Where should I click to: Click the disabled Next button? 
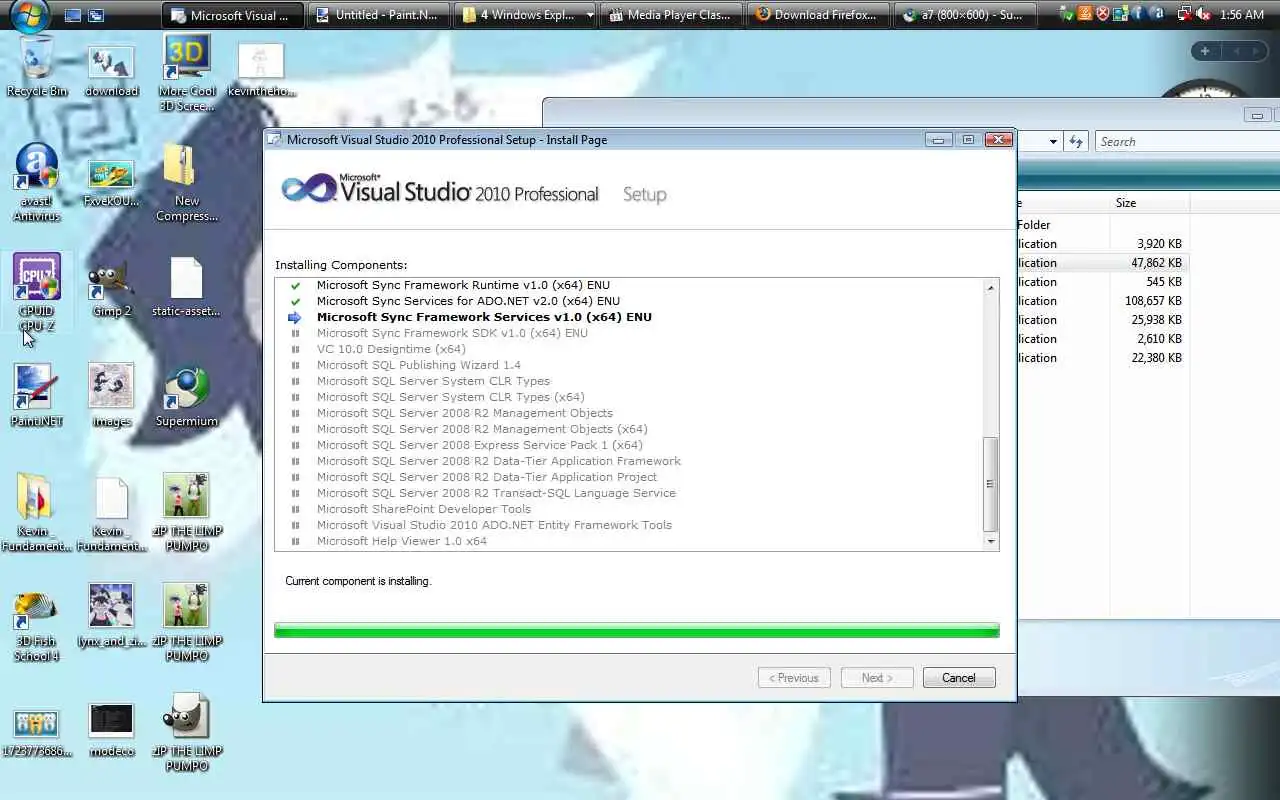point(877,678)
